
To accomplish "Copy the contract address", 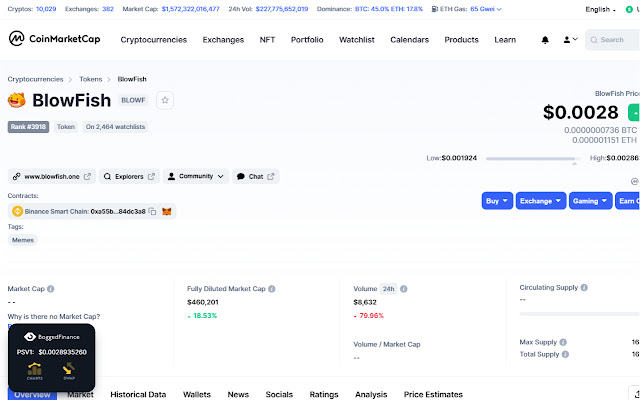I will (x=152, y=211).
